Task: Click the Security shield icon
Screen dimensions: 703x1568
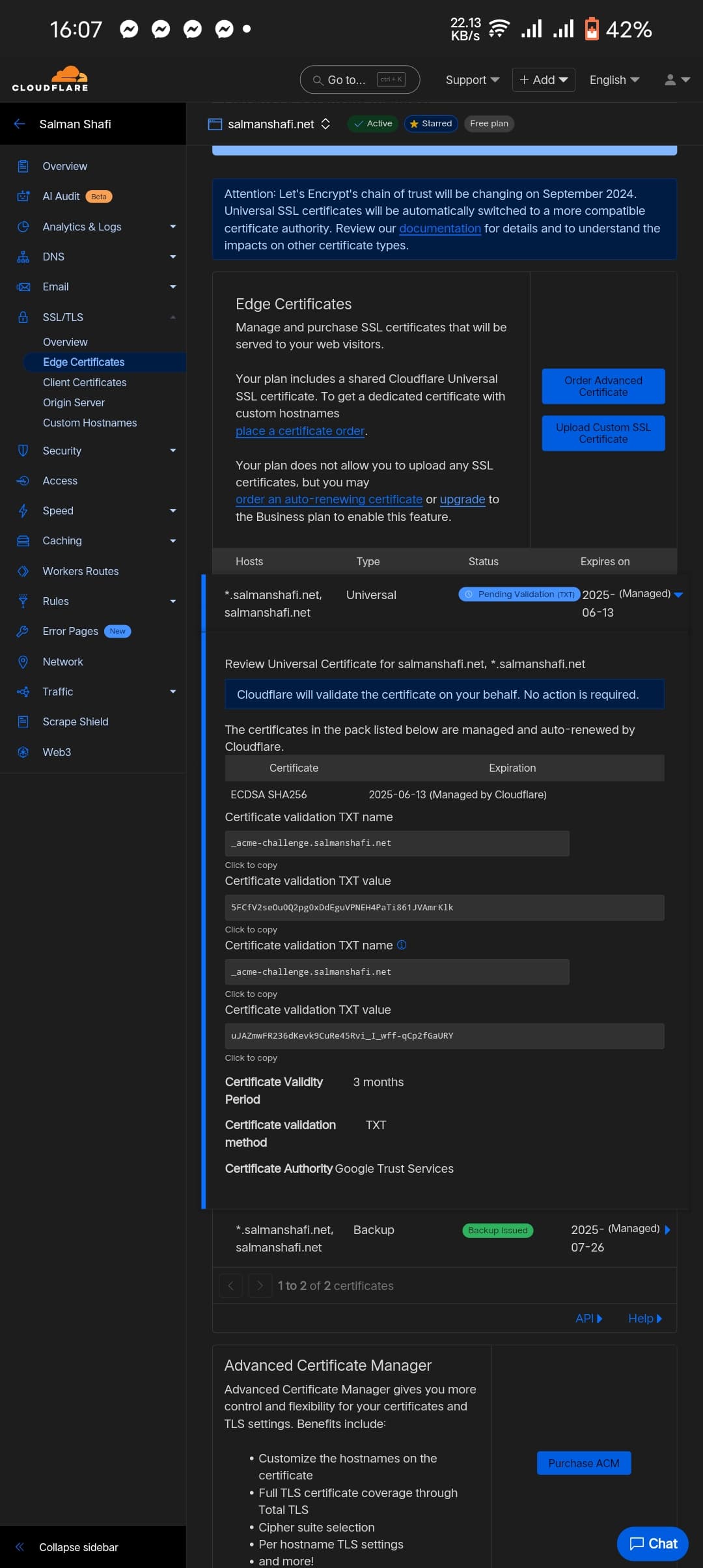Action: tap(23, 451)
